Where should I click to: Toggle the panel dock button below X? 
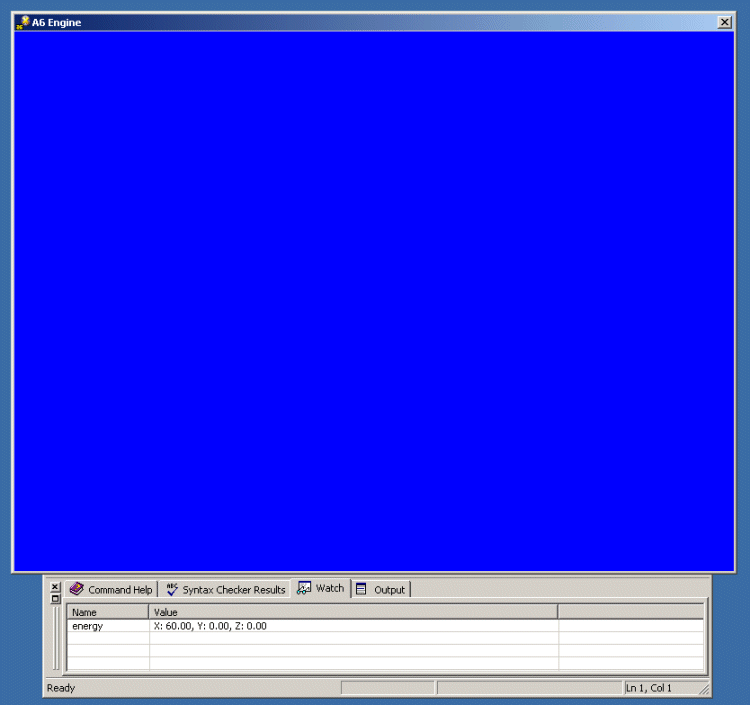pyautogui.click(x=55, y=599)
